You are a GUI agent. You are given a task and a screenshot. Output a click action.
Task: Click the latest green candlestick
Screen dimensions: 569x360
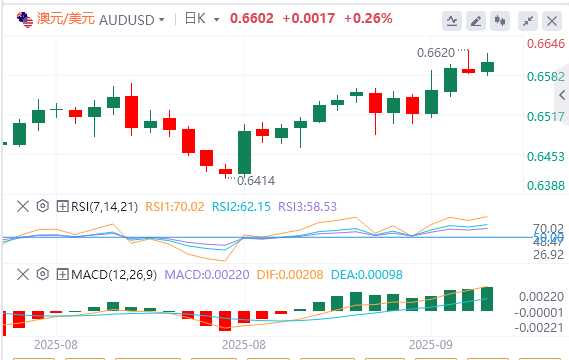point(487,67)
